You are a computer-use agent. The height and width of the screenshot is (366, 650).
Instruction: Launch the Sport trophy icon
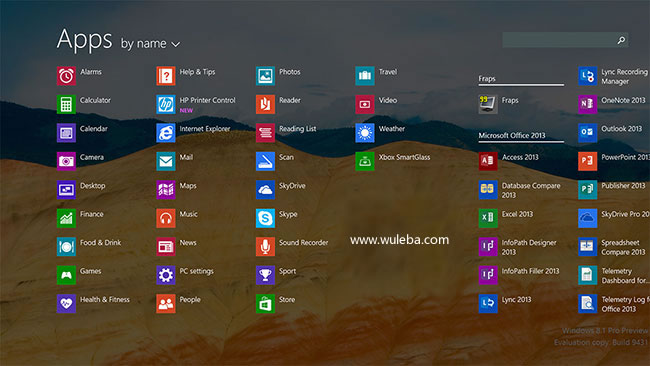click(265, 275)
